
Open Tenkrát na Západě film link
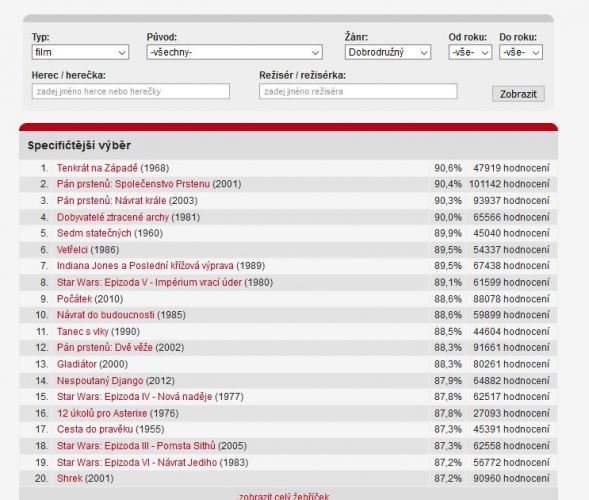point(97,168)
